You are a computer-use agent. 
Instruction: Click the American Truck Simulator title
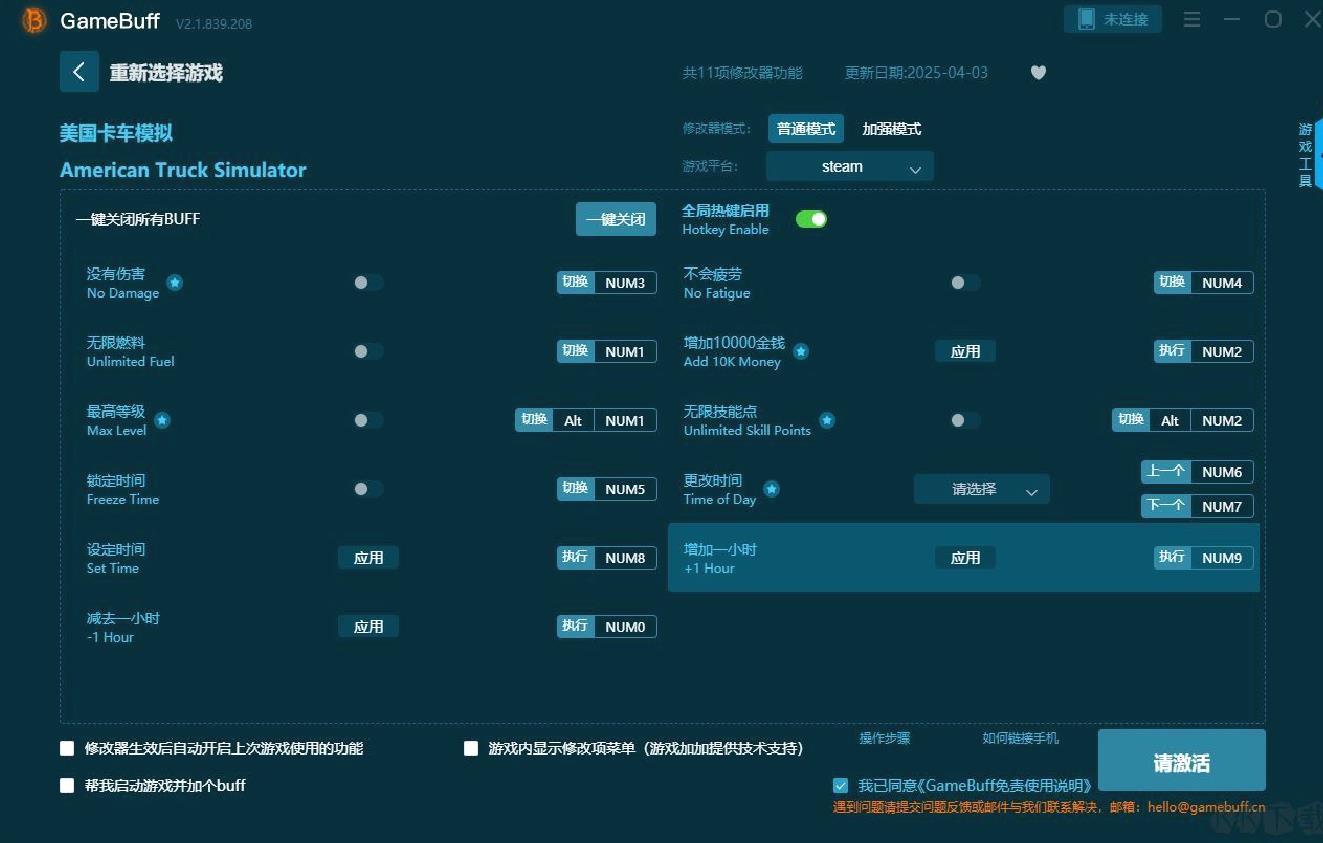(183, 170)
